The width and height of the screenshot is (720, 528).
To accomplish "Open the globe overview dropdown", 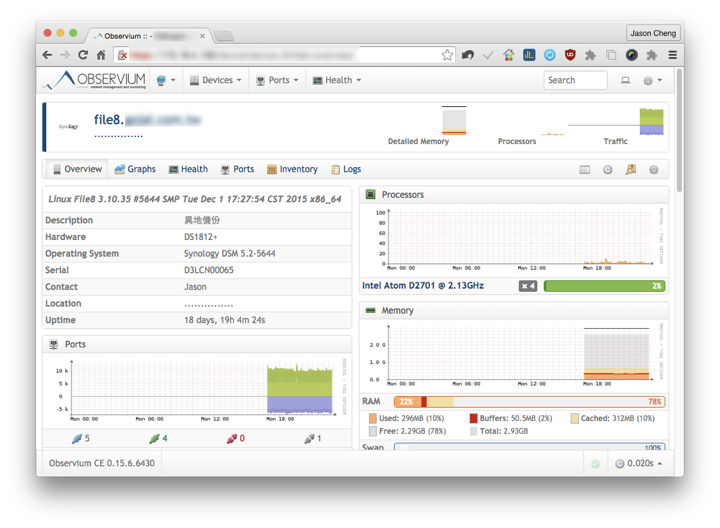I will pos(166,80).
